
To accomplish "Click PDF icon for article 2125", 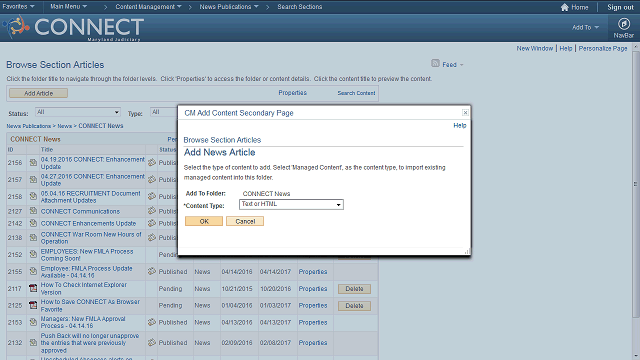I will [x=33, y=305].
